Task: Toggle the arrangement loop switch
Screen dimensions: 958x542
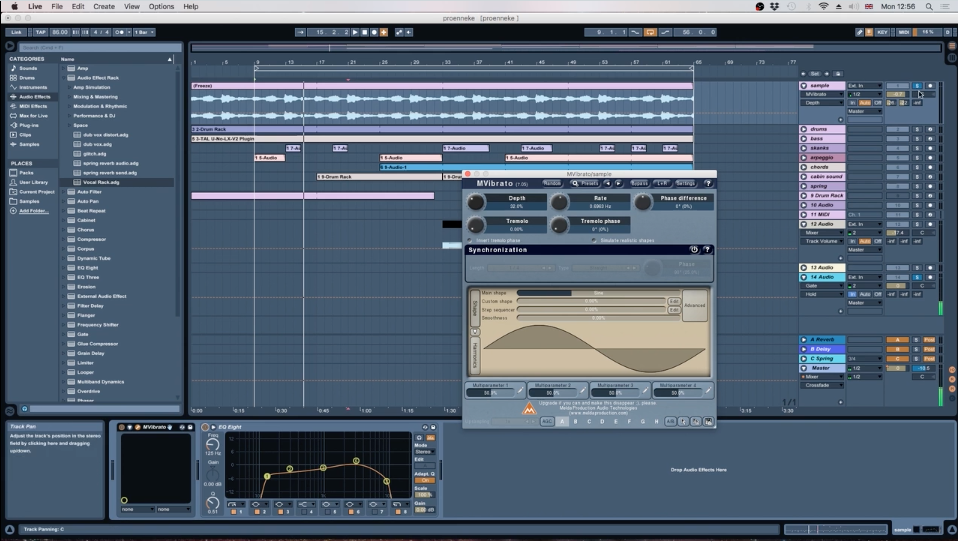Action: 650,32
